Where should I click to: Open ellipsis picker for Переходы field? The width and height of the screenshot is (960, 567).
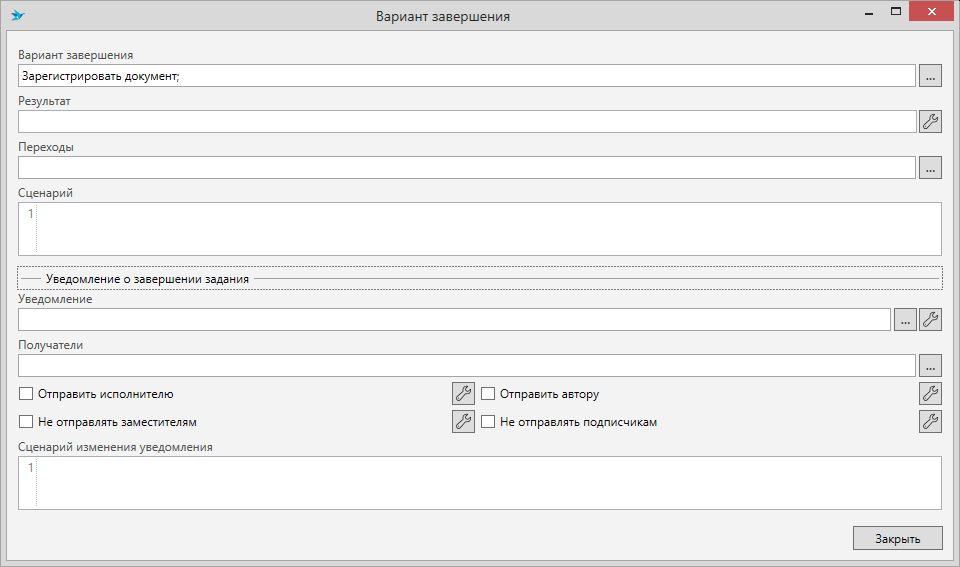(930, 168)
